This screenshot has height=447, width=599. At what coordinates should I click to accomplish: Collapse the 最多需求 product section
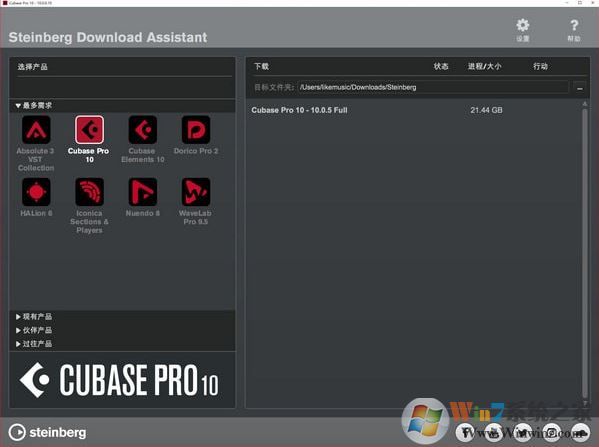pos(34,105)
